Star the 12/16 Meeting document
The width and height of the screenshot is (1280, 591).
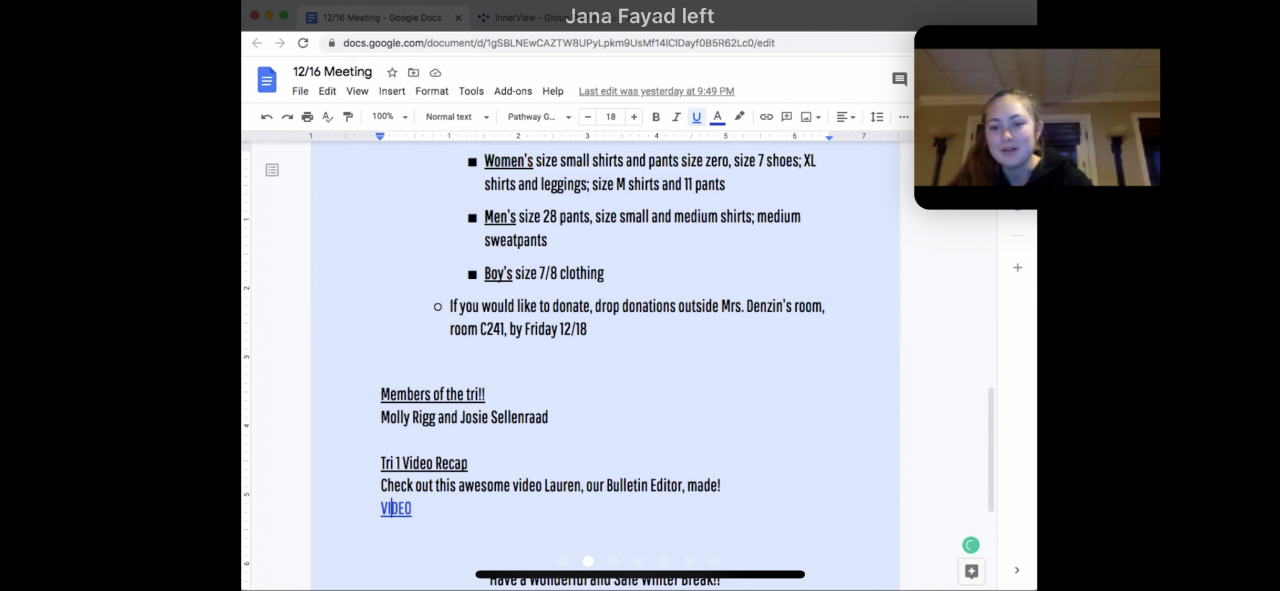(392, 73)
